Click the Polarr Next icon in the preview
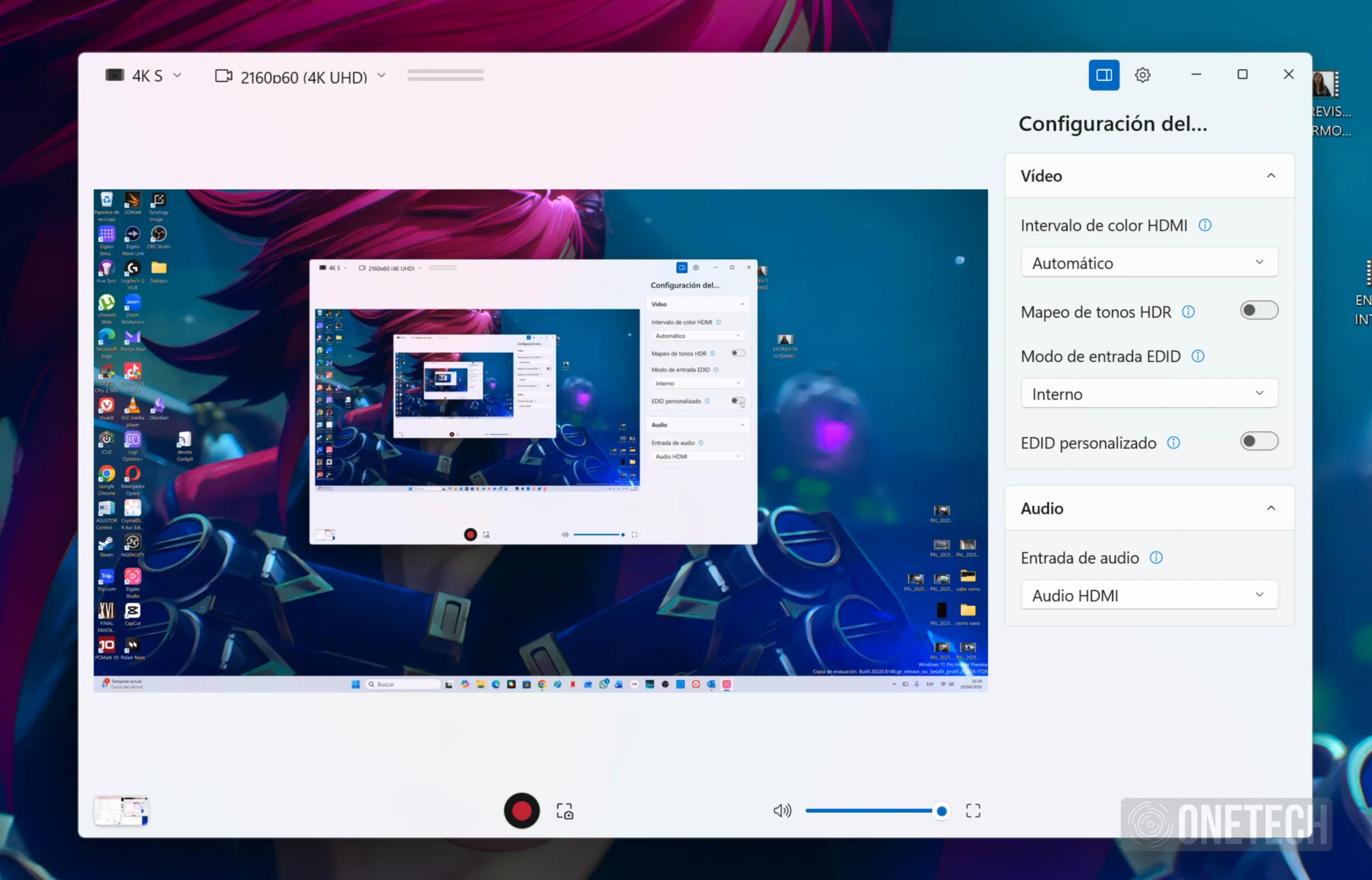This screenshot has height=880, width=1372. 133,648
